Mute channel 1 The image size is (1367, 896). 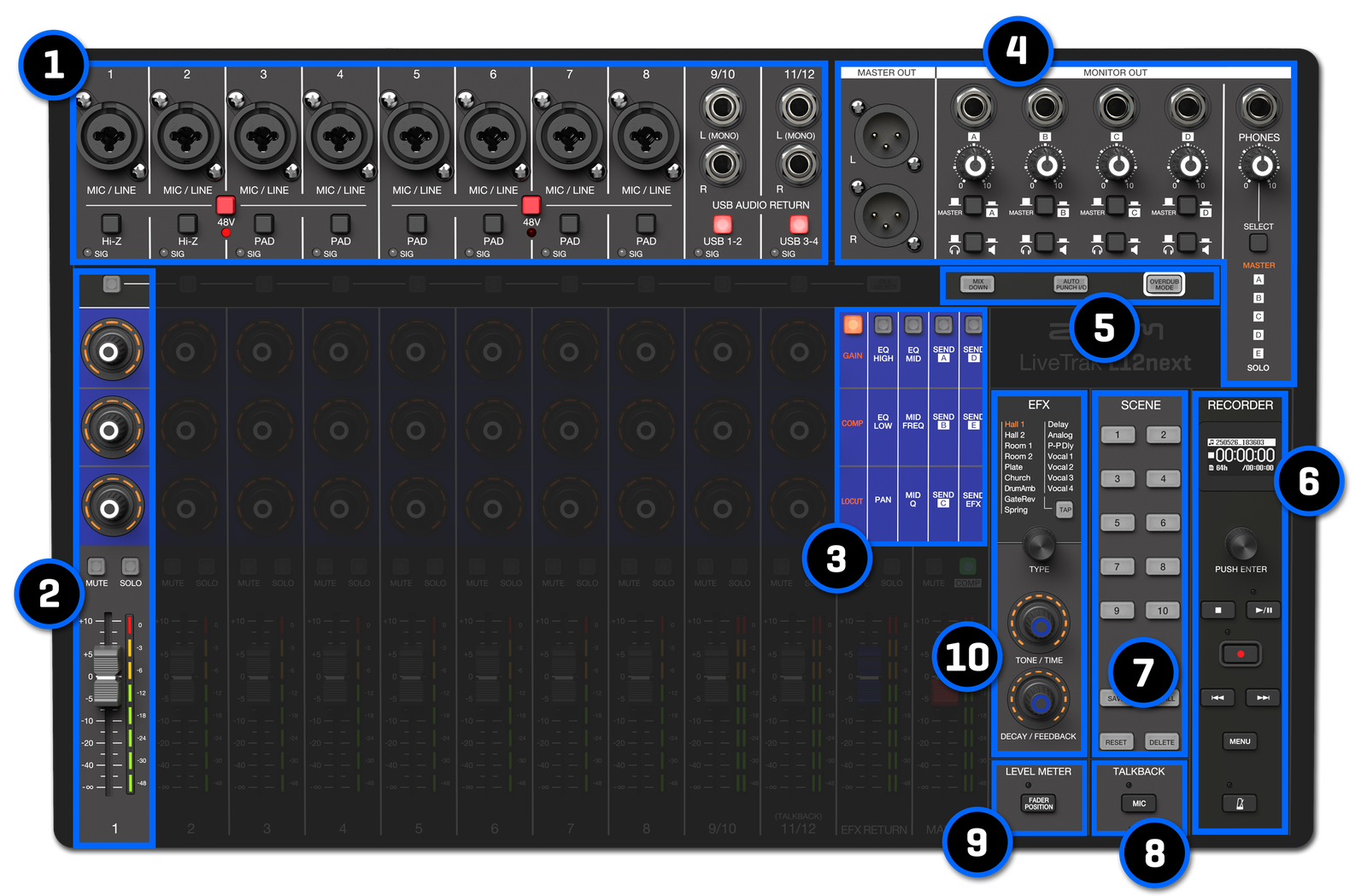[x=97, y=566]
